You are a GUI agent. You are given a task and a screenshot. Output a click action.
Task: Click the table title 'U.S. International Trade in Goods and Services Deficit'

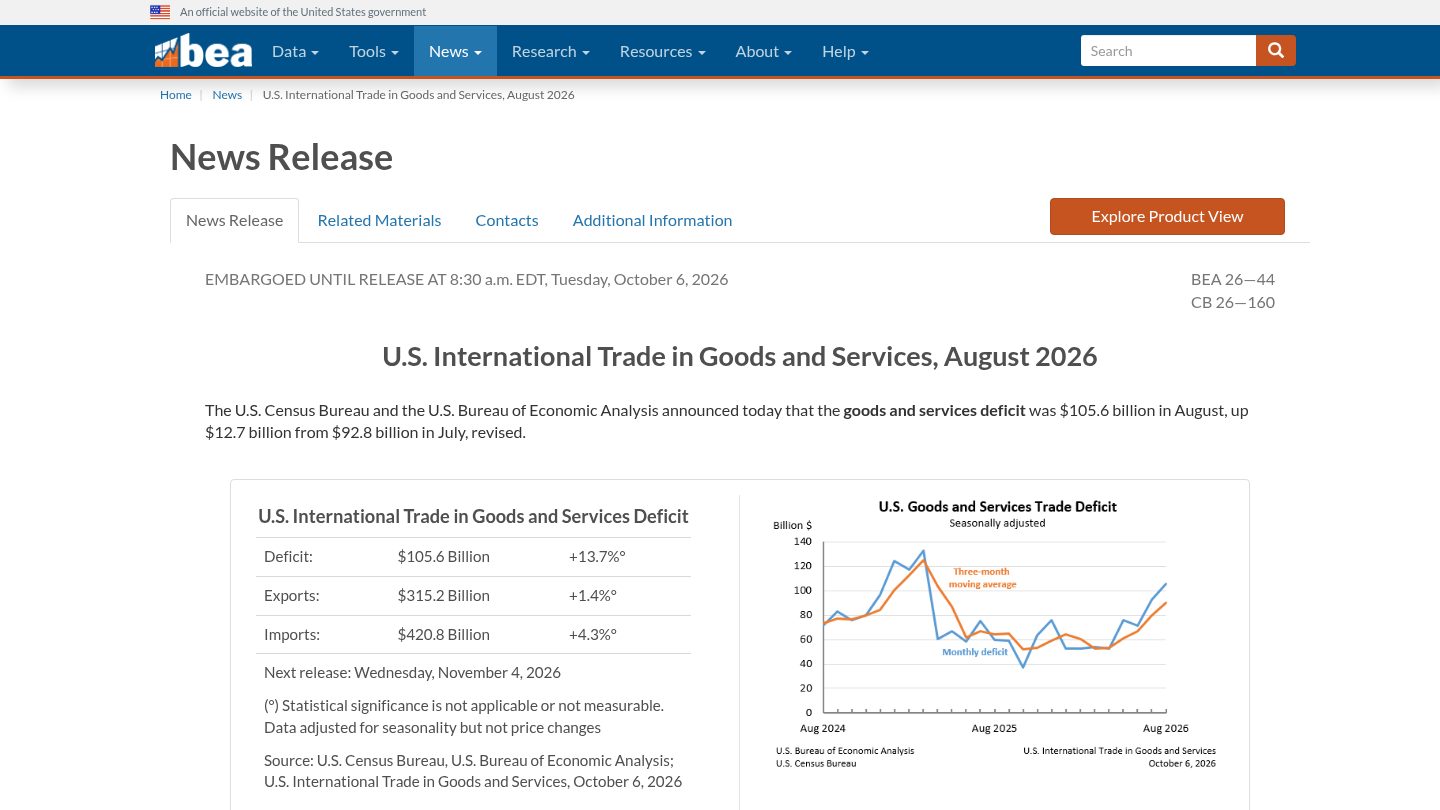[473, 516]
